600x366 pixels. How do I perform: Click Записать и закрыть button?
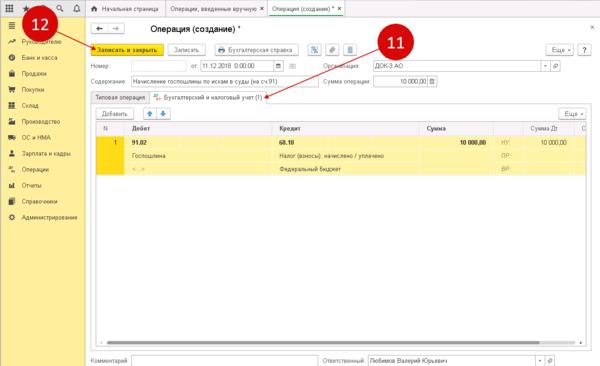pyautogui.click(x=127, y=50)
